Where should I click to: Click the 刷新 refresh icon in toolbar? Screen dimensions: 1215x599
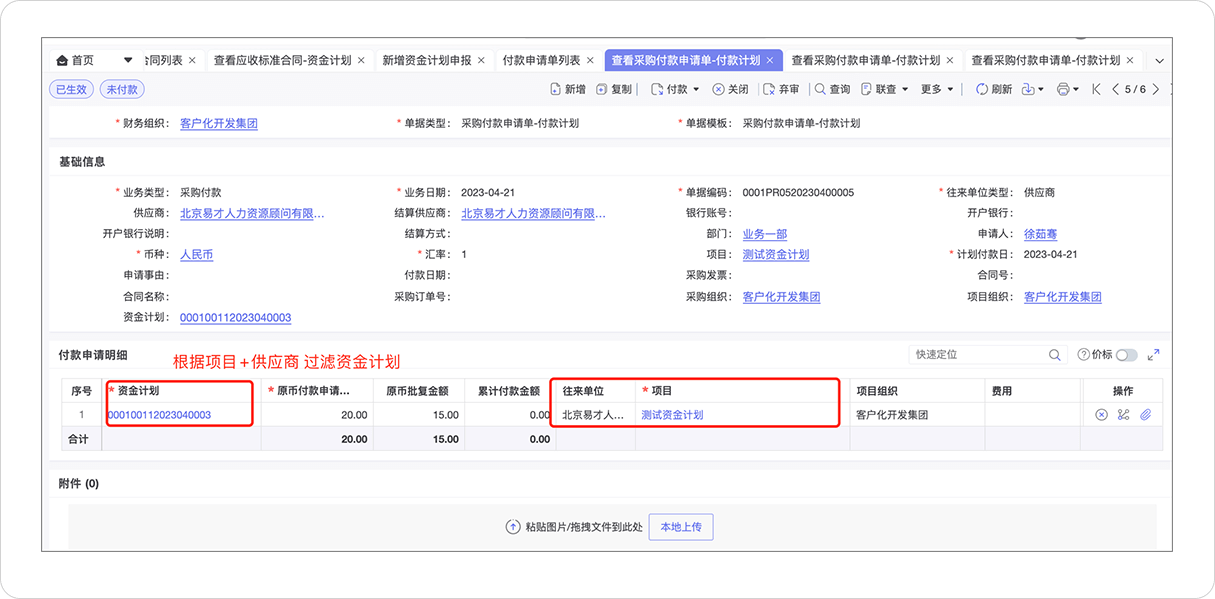pyautogui.click(x=981, y=89)
